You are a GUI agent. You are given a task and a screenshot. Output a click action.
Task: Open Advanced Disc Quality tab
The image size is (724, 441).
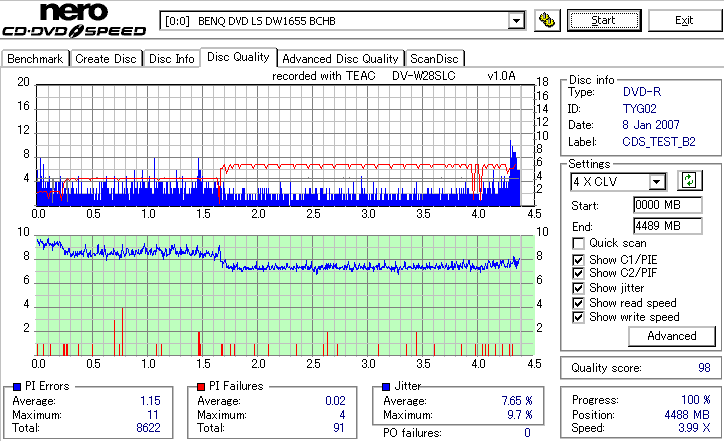click(x=340, y=59)
